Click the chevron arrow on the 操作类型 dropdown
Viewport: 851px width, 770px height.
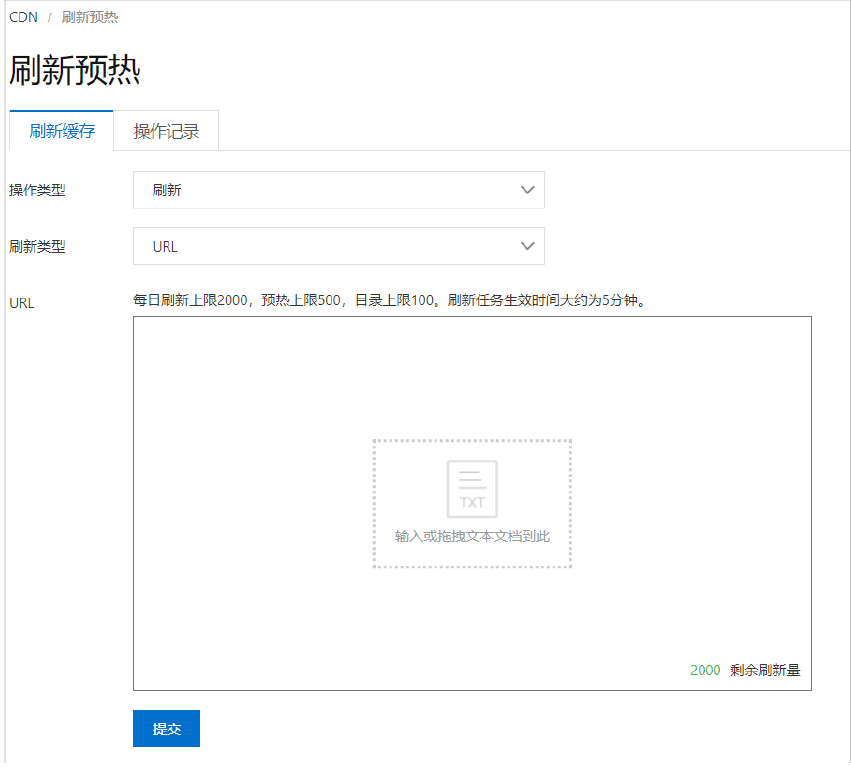[528, 190]
